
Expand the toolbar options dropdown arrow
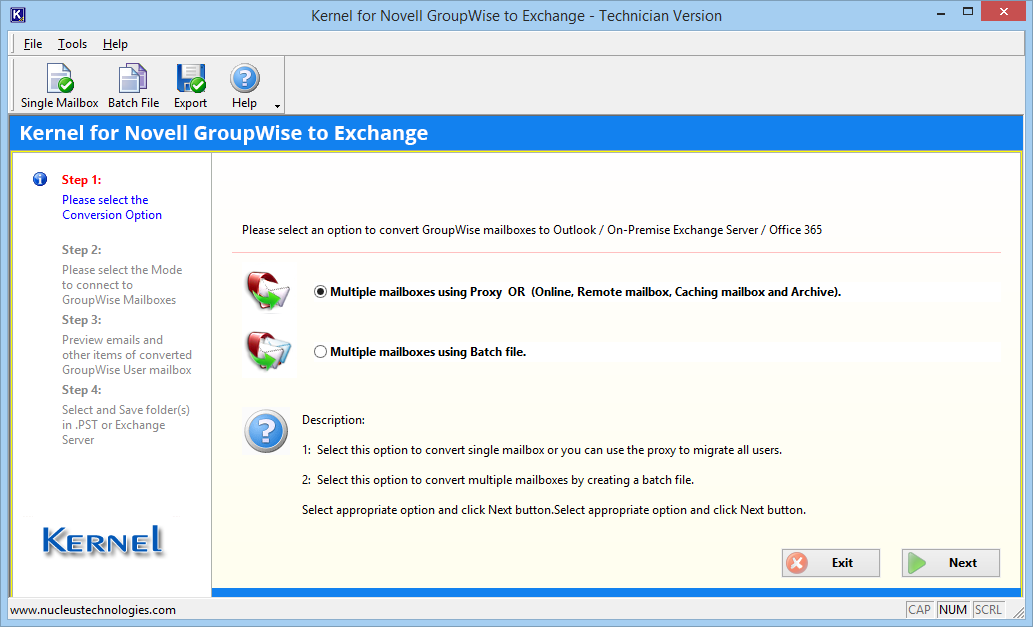tap(277, 106)
